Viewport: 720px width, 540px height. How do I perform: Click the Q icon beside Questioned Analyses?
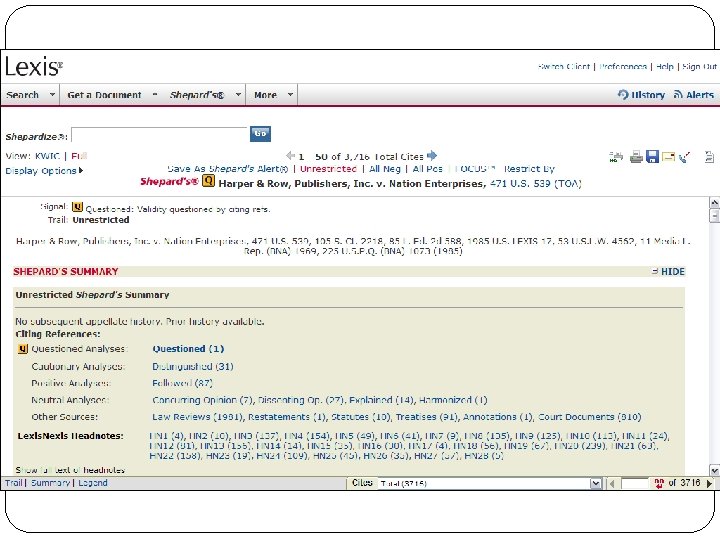(22, 349)
